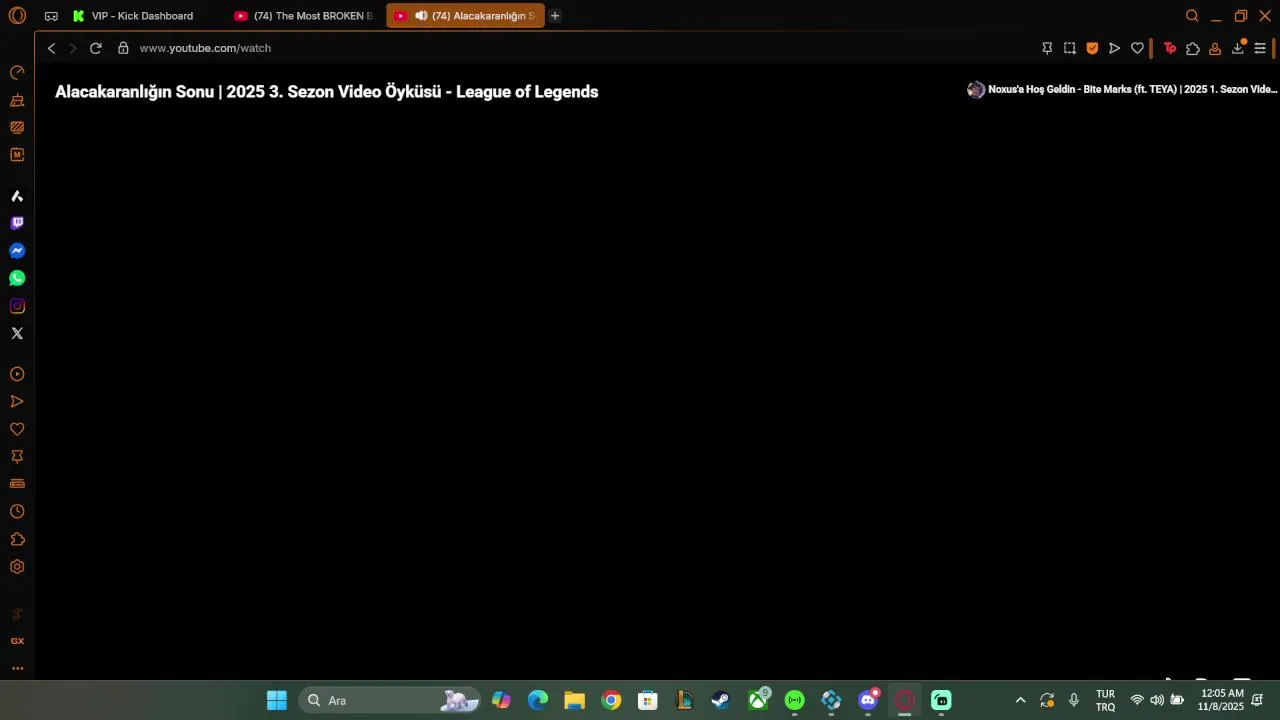Open Xbox app from taskbar
Screen dimensions: 1280x720
(758, 700)
